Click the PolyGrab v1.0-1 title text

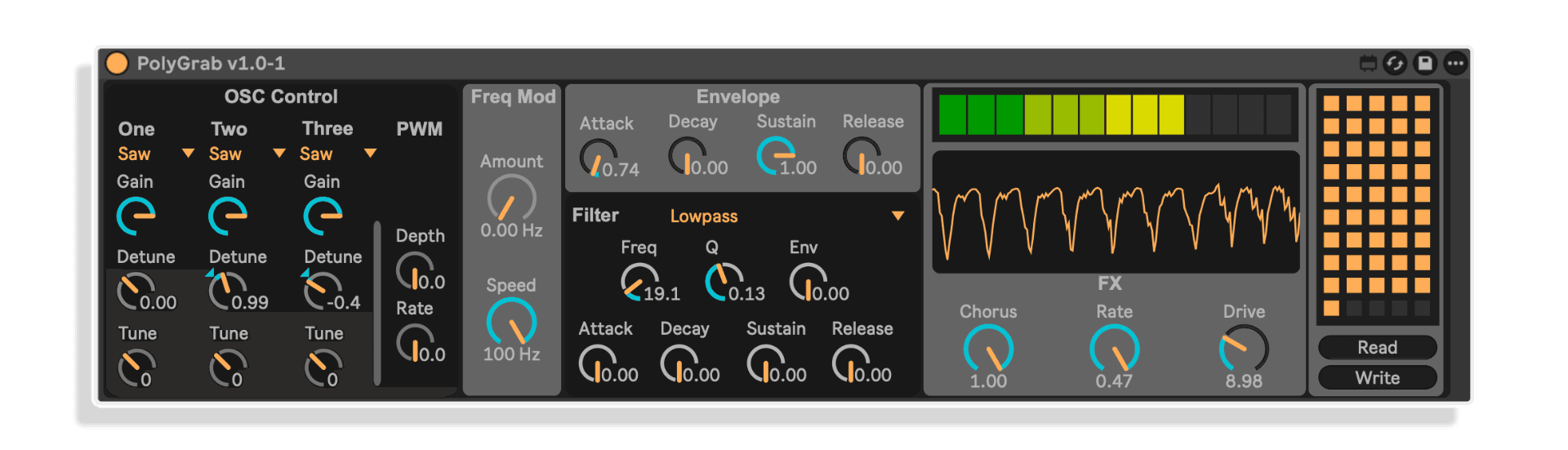coord(211,64)
